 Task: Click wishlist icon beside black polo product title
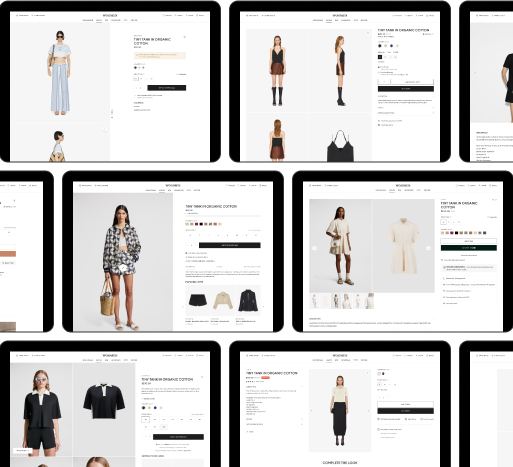pyautogui.click(x=202, y=377)
